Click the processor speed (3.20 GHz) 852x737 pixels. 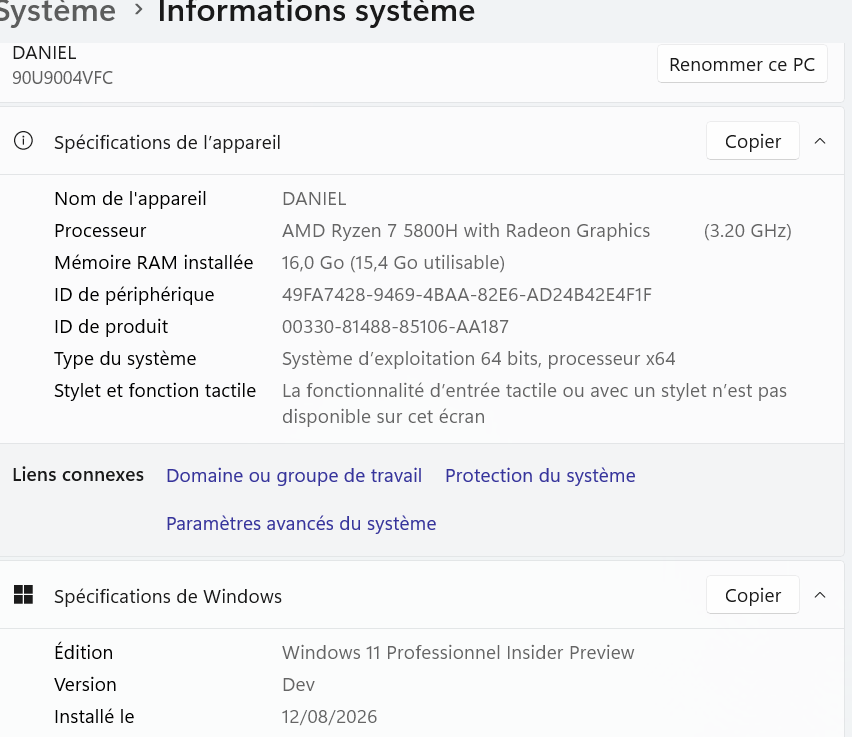tap(748, 230)
